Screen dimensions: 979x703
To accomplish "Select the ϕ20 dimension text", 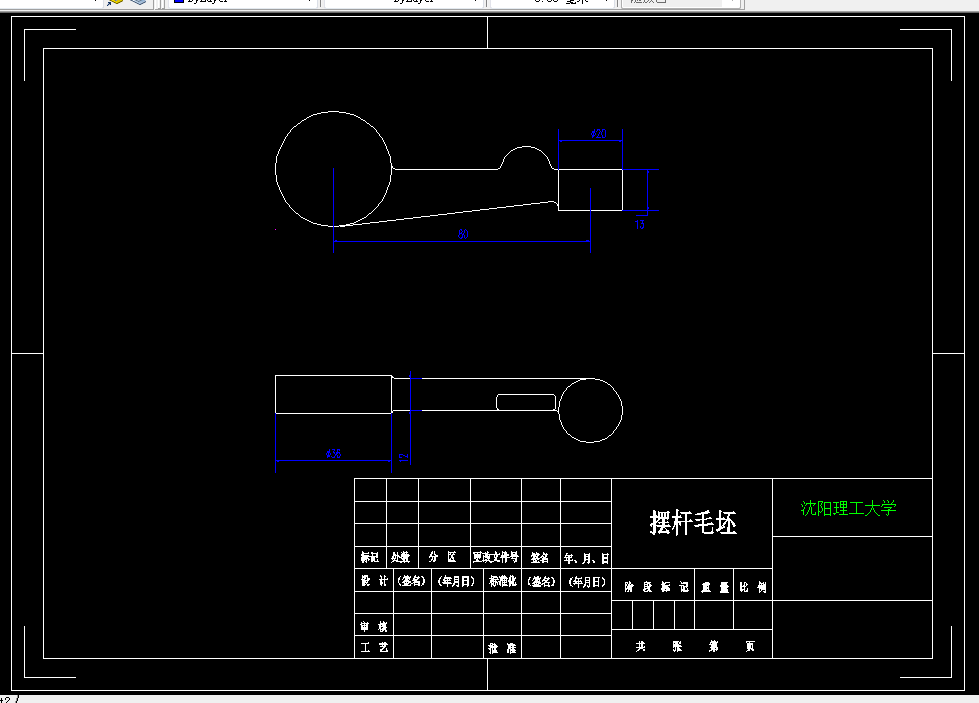I will [598, 134].
